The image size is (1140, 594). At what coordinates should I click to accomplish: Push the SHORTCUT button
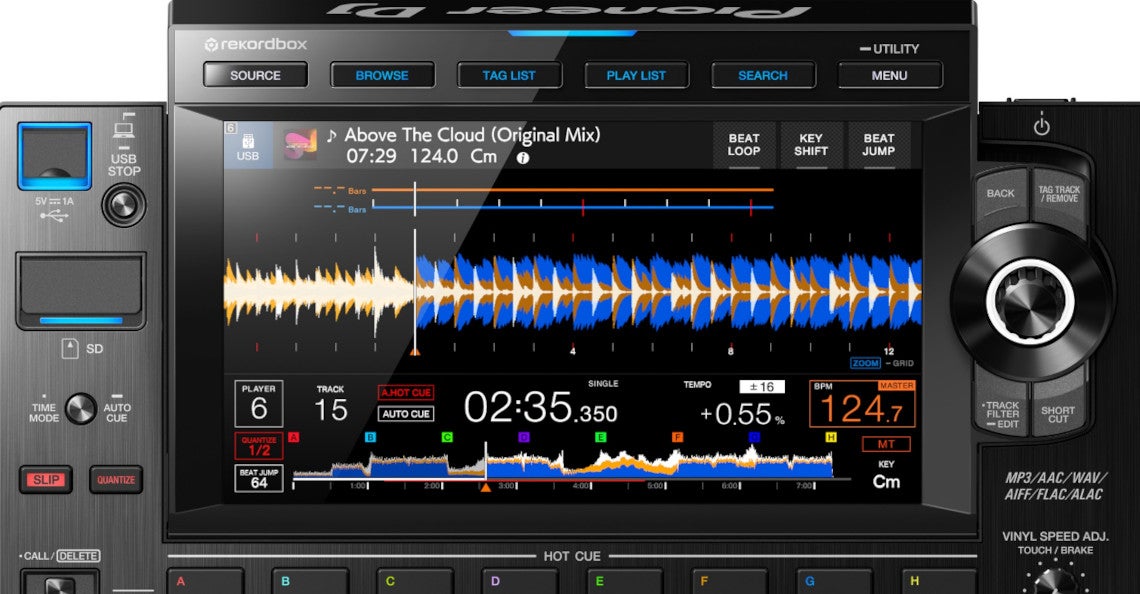point(1057,415)
